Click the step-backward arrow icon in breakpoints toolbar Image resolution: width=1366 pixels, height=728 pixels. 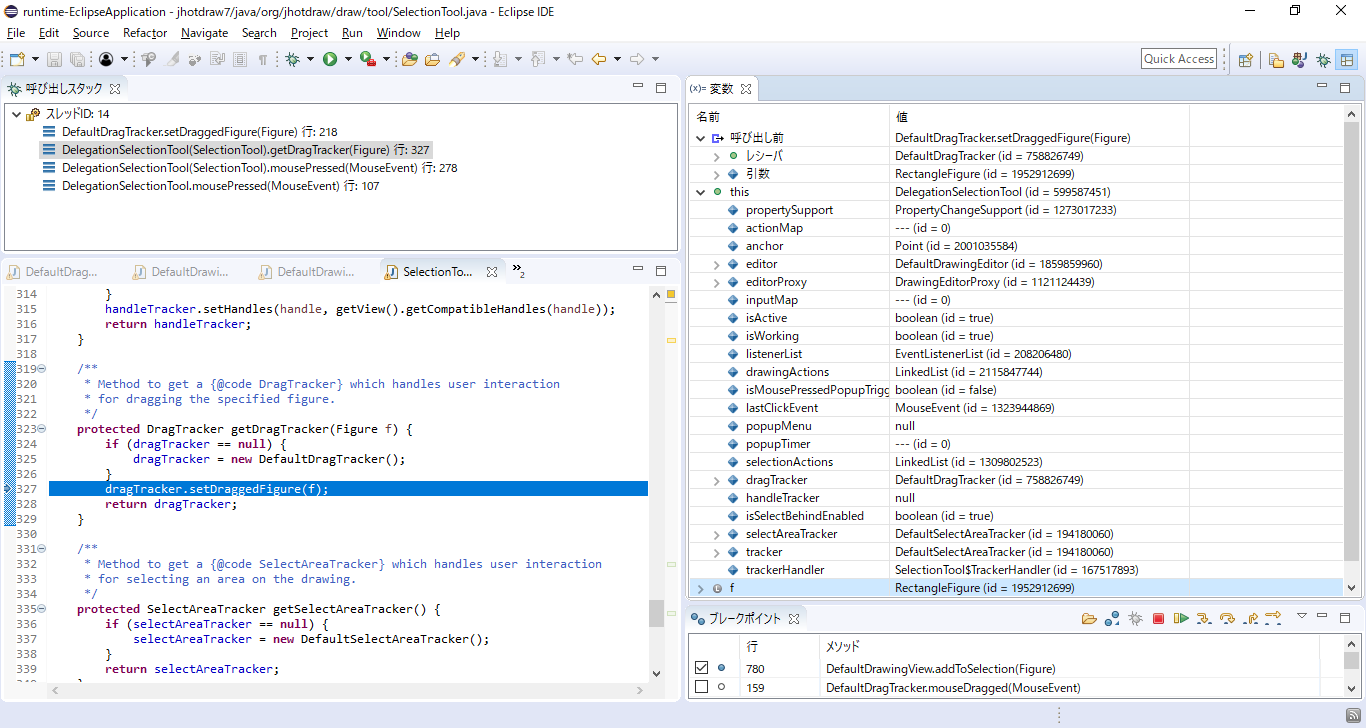tap(1273, 616)
